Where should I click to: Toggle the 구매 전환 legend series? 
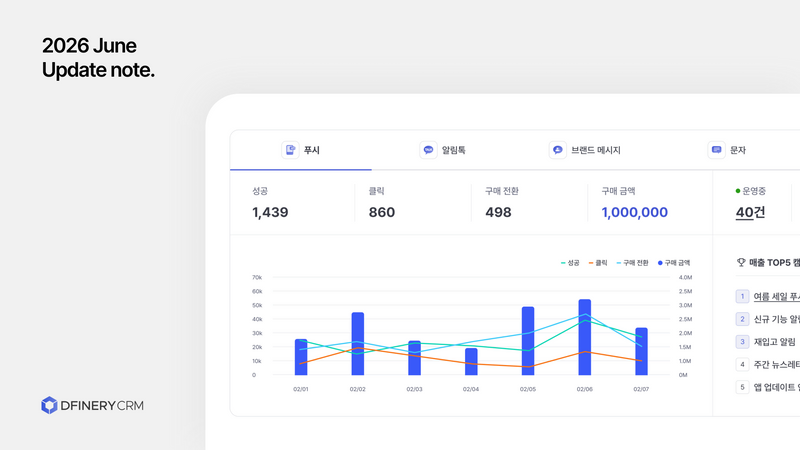pyautogui.click(x=632, y=263)
